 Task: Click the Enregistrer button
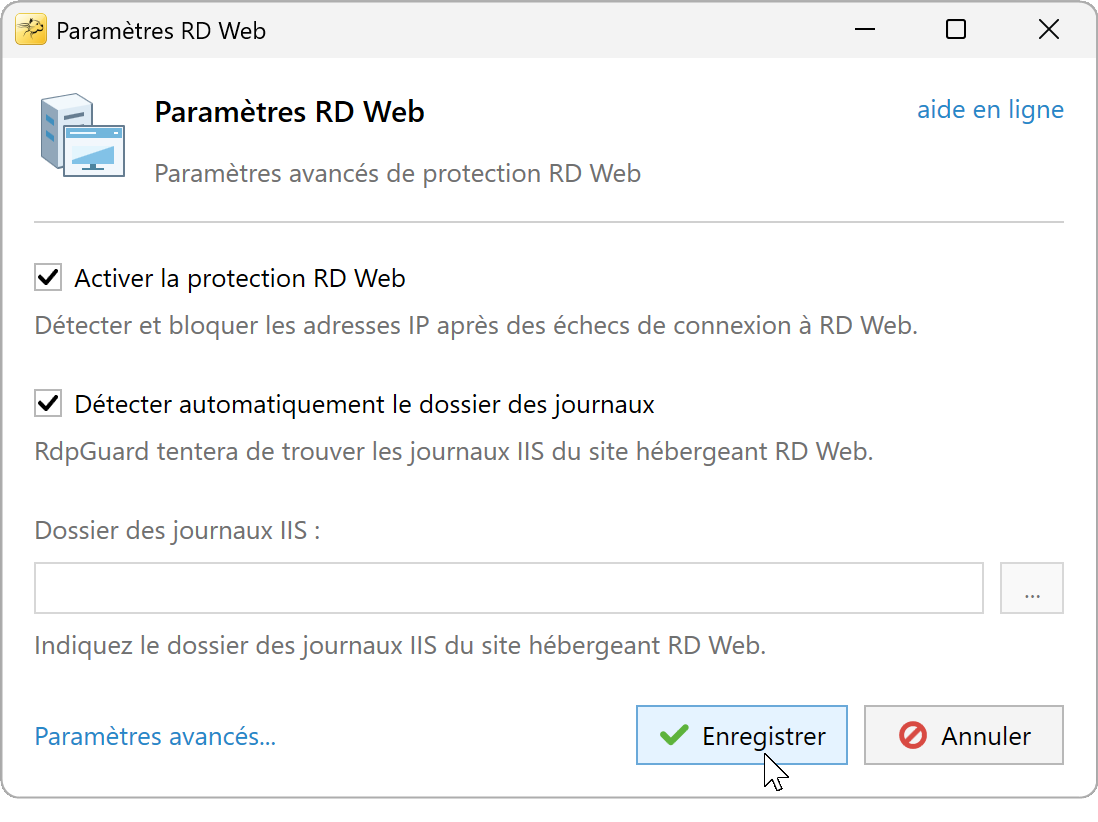742,735
